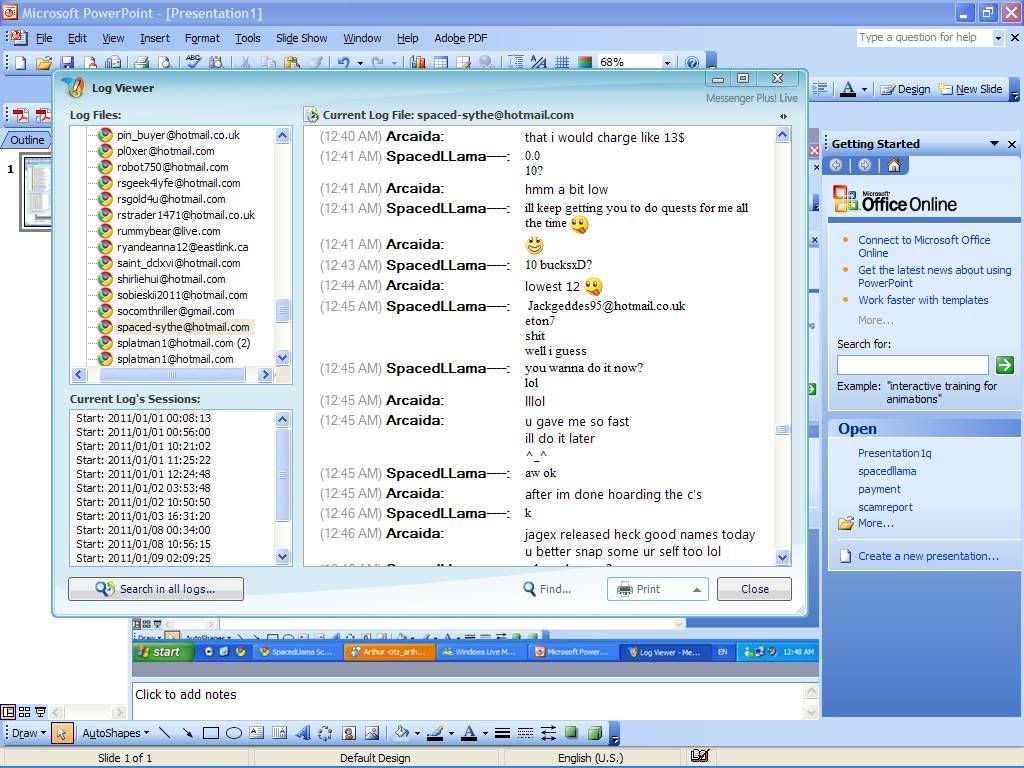Screen dimensions: 1024x768
Task: Insert Picture from file icon
Action: click(372, 733)
